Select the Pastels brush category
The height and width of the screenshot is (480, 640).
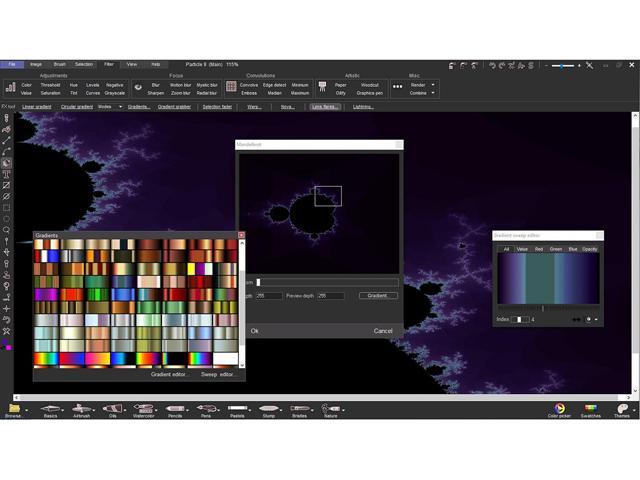pyautogui.click(x=237, y=409)
